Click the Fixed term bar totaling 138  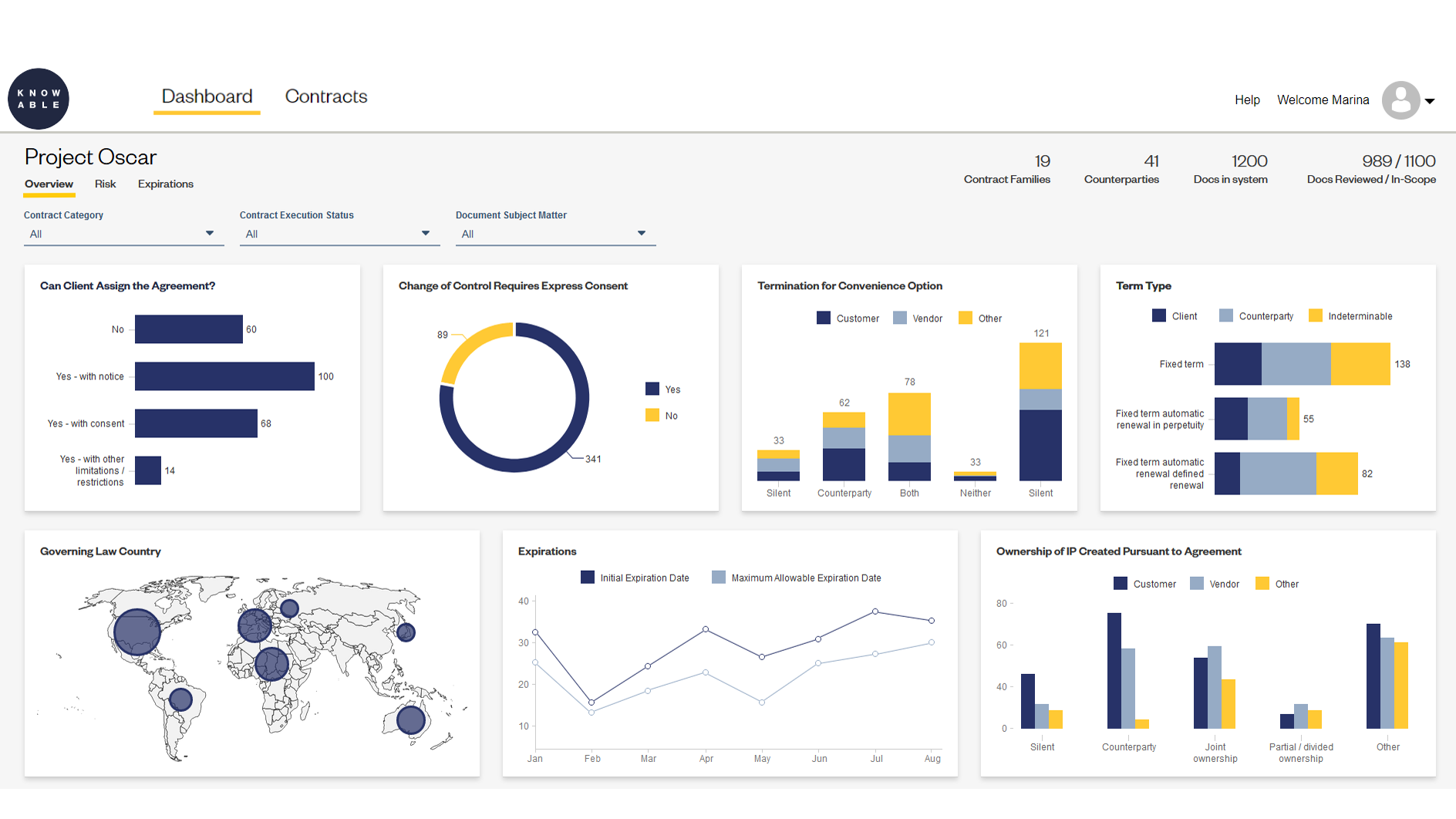pyautogui.click(x=1303, y=364)
